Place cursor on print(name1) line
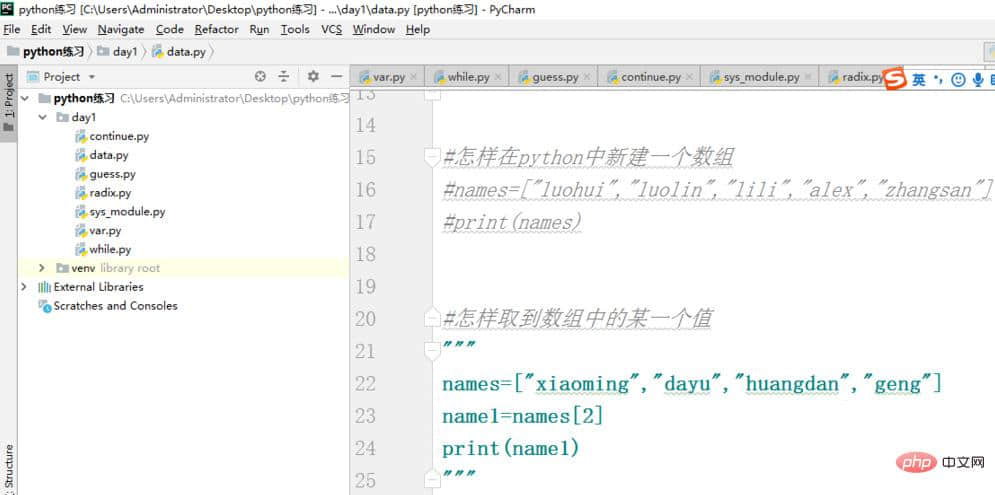This screenshot has width=995, height=495. (x=510, y=449)
